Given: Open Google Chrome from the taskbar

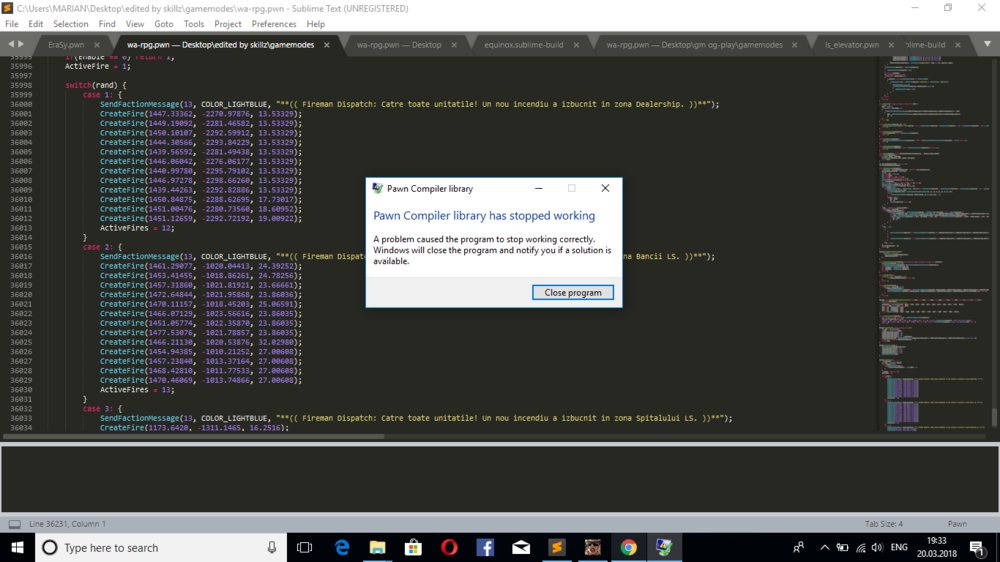Looking at the screenshot, I should pos(628,547).
